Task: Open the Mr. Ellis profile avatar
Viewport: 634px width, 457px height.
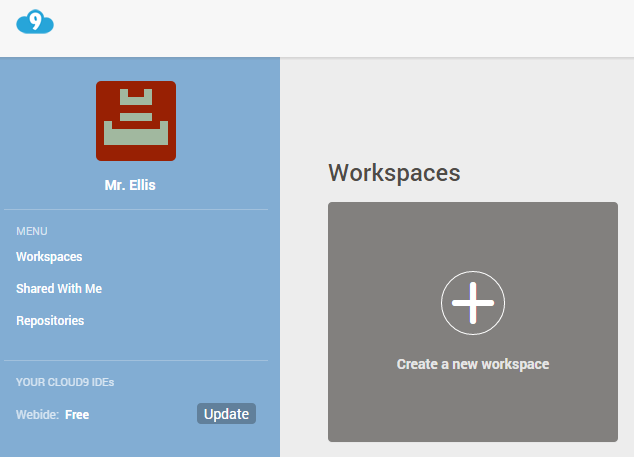Action: (x=136, y=121)
